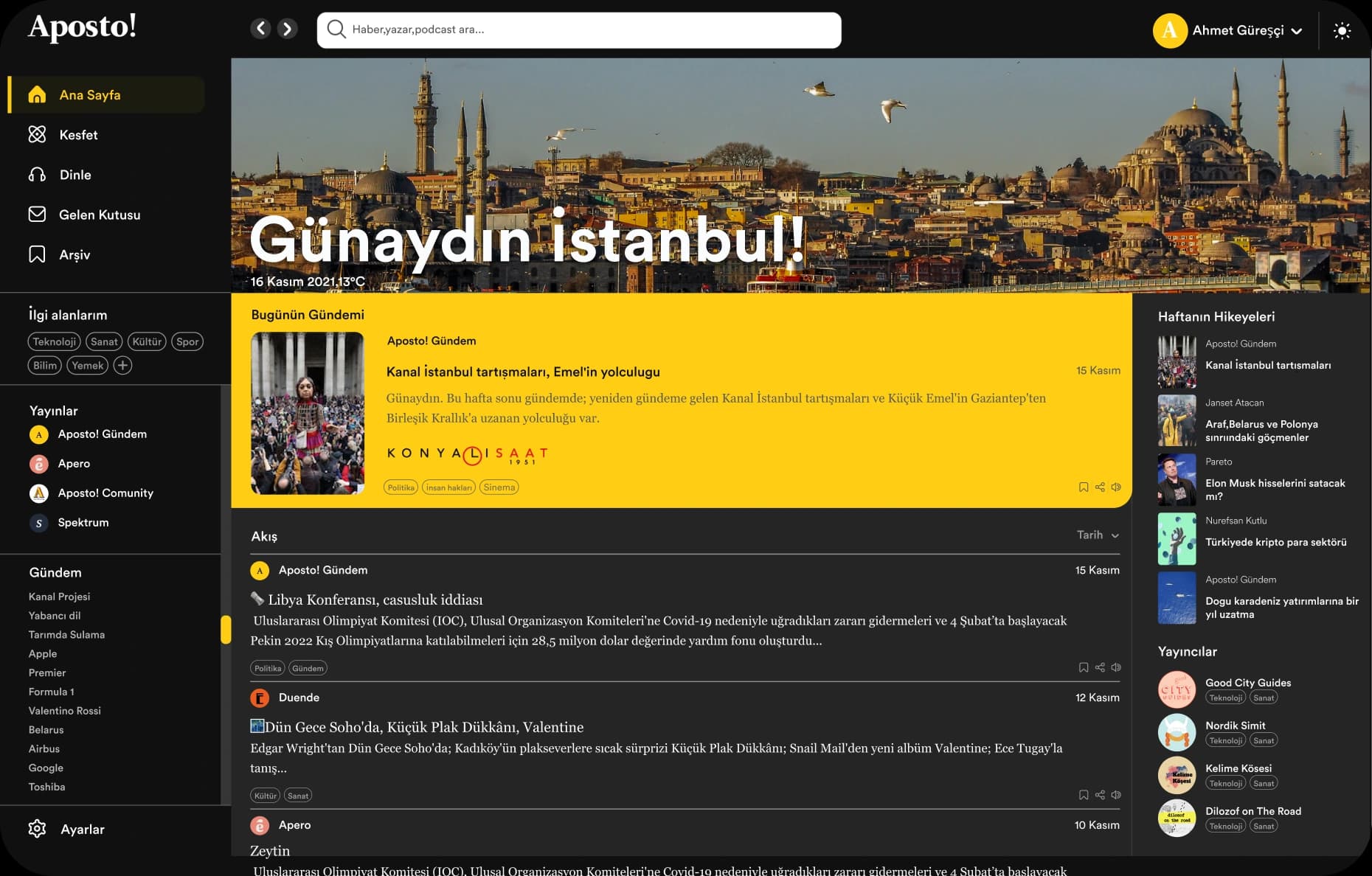Open Aposto! Comunity publication
The height and width of the screenshot is (876, 1372).
pyautogui.click(x=91, y=493)
